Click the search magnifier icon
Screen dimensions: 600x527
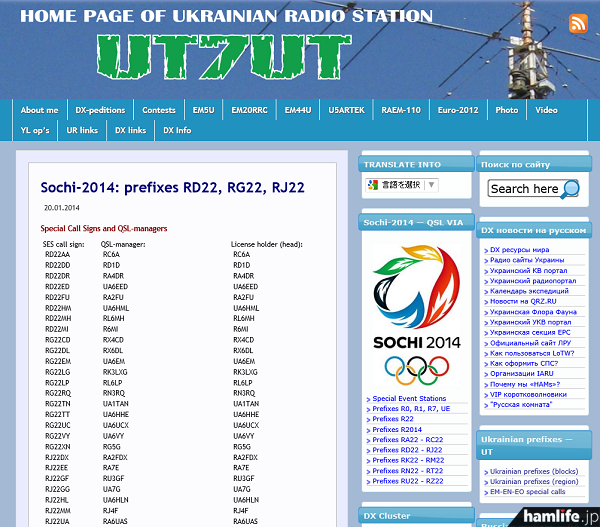pyautogui.click(x=570, y=188)
